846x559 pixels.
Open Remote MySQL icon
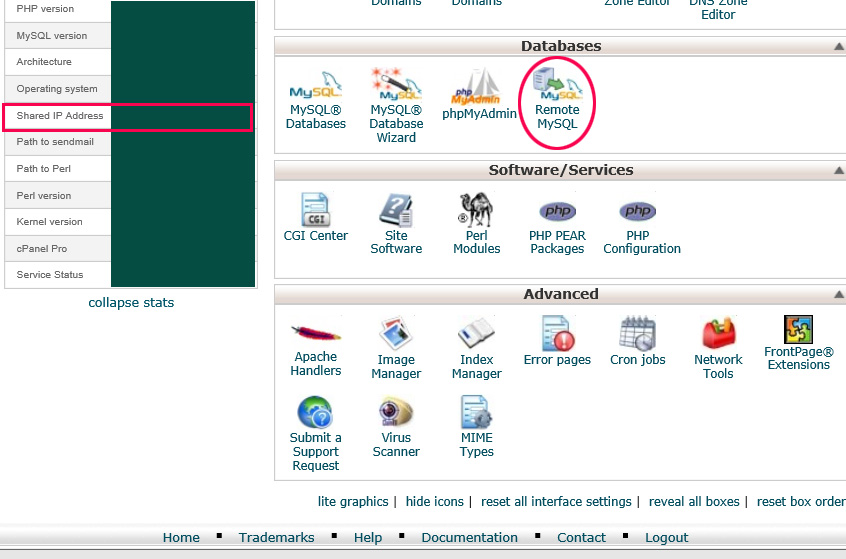click(x=557, y=83)
